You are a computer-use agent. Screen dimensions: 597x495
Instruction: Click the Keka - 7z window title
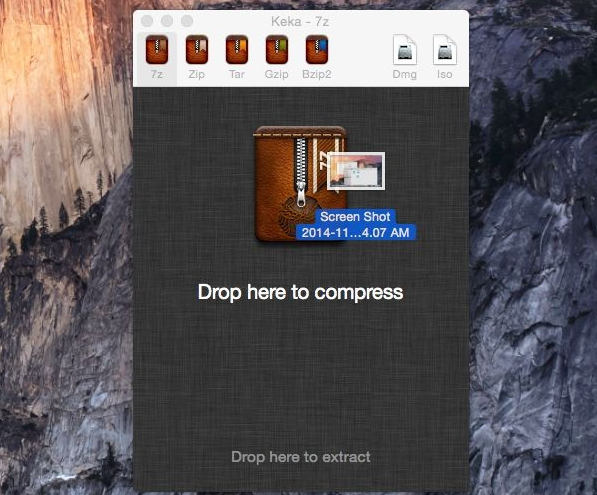pyautogui.click(x=300, y=21)
